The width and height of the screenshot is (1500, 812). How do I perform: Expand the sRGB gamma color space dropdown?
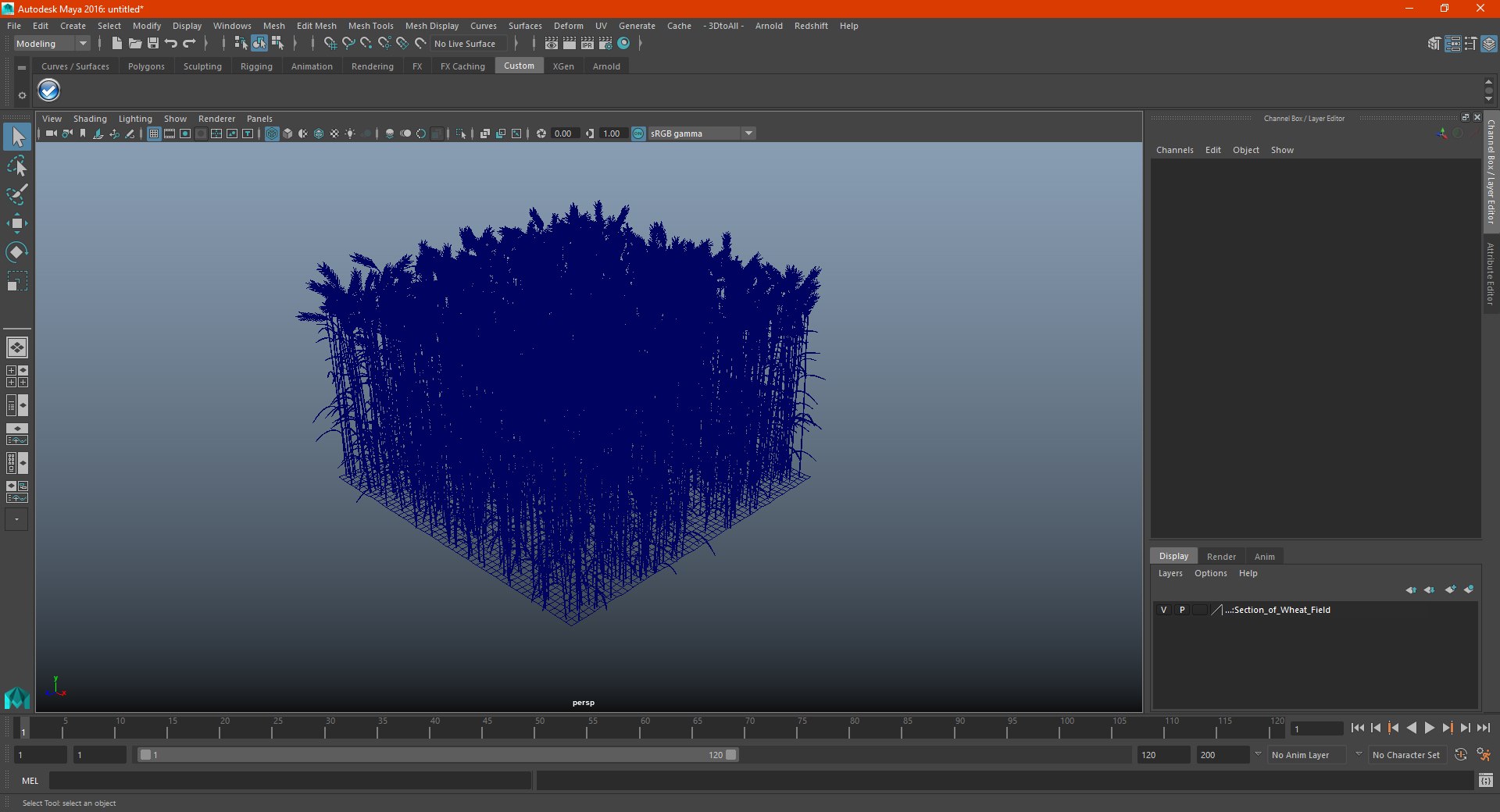(748, 134)
